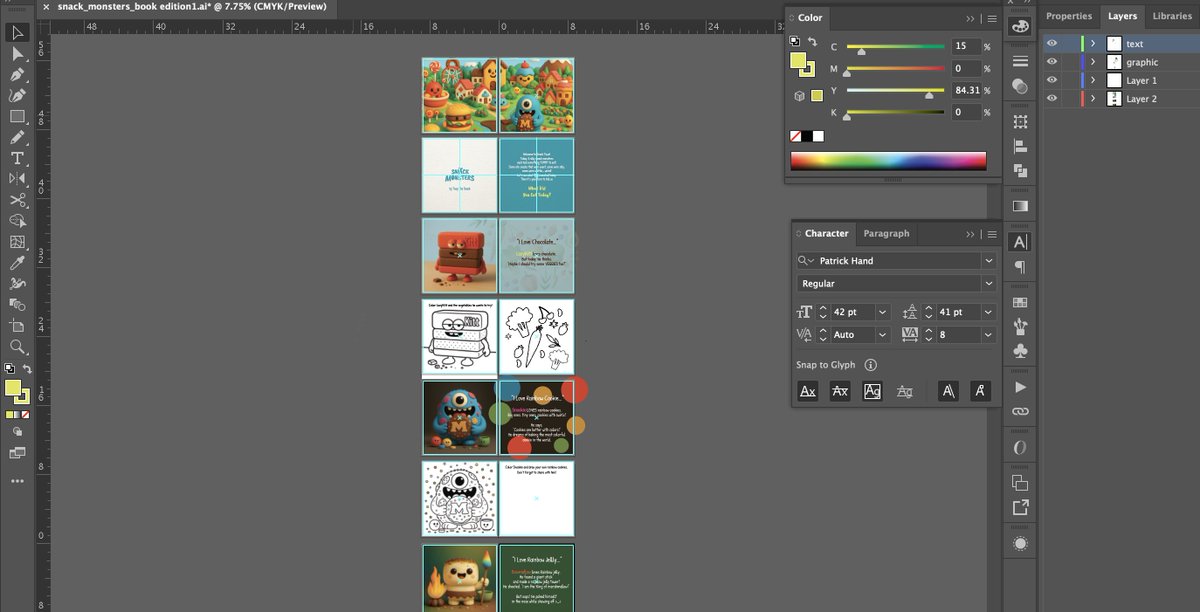1200x612 pixels.
Task: Select the Reflect tool
Action: 17,179
